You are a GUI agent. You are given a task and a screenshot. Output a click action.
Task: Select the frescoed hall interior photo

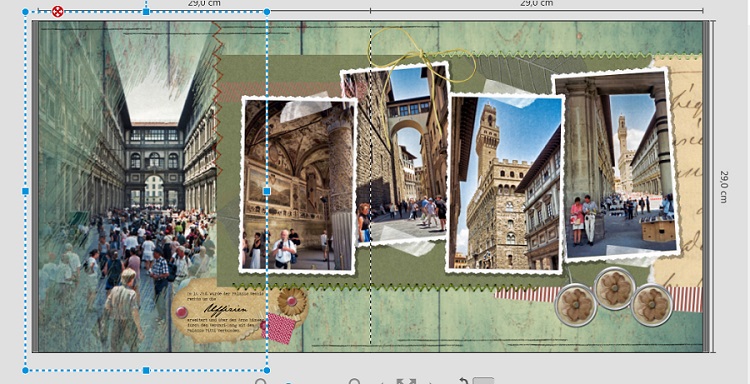299,185
